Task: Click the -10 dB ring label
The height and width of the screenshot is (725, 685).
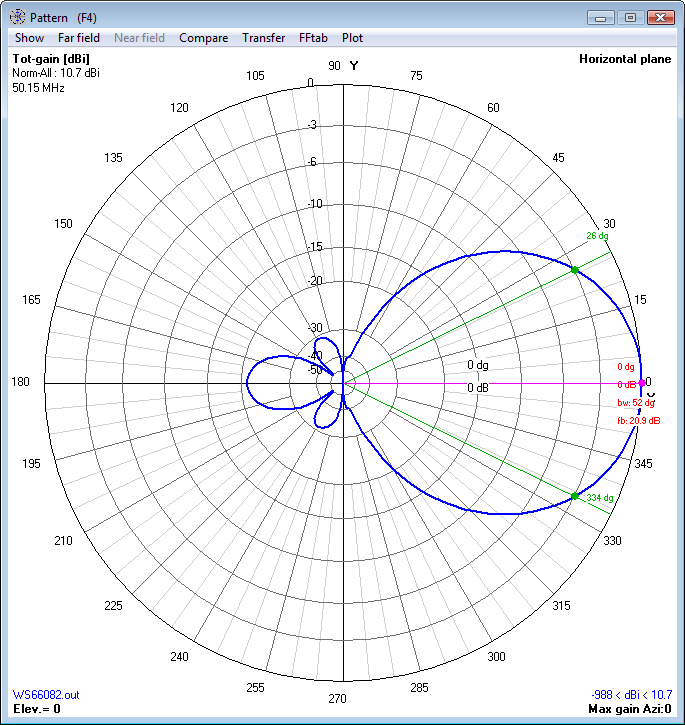Action: (x=315, y=203)
